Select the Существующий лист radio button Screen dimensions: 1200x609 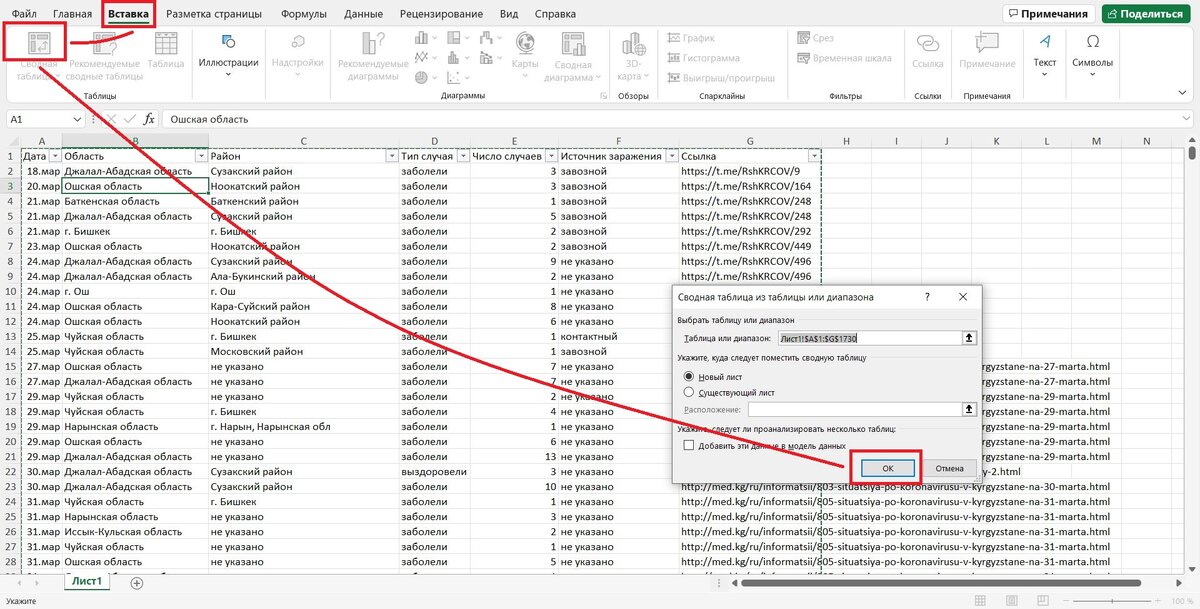click(688, 393)
